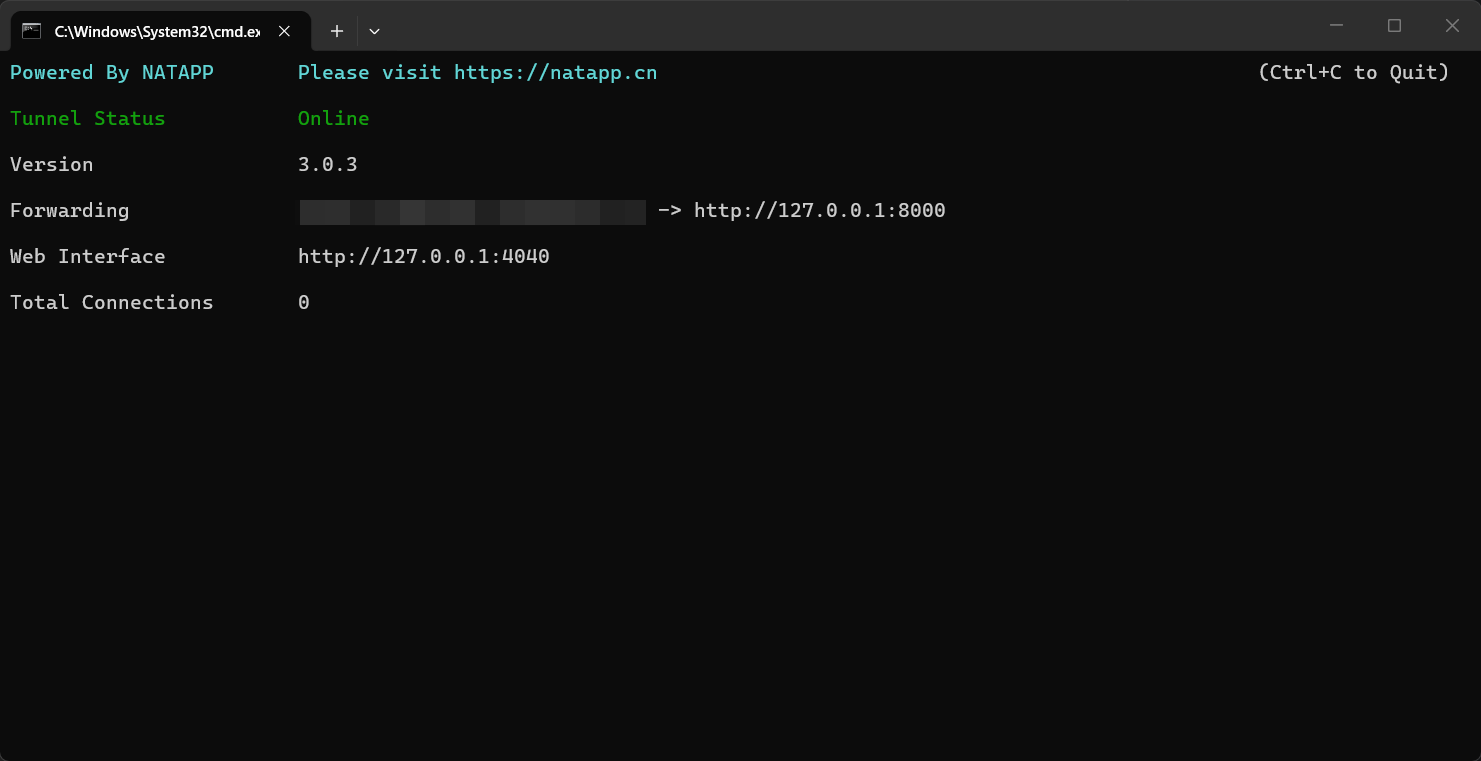Click the (Ctrl+C to Quit) hint

1354,73
